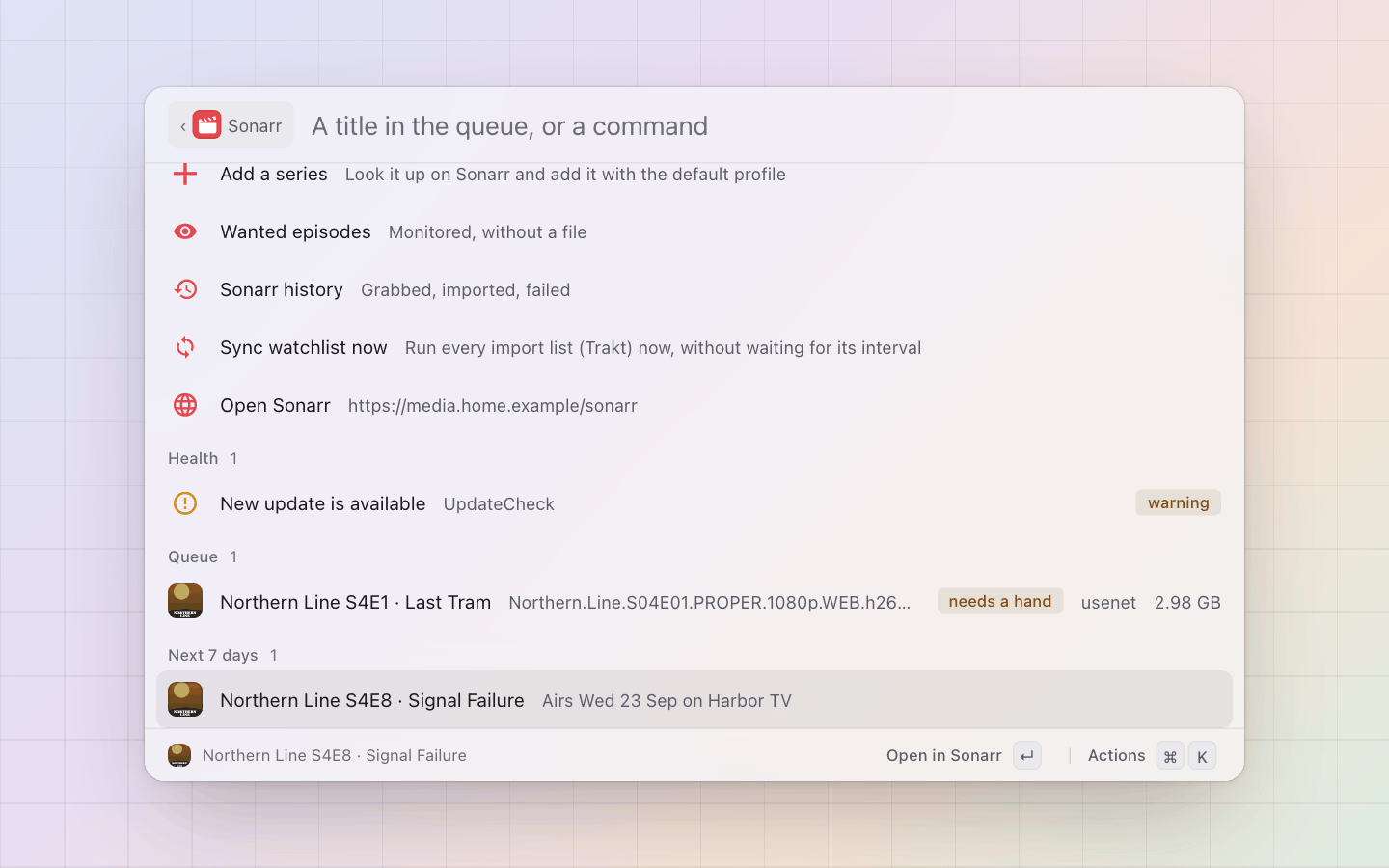The image size is (1389, 868).
Task: Click the 'usenet' label on the queue row
Action: pyautogui.click(x=1108, y=603)
